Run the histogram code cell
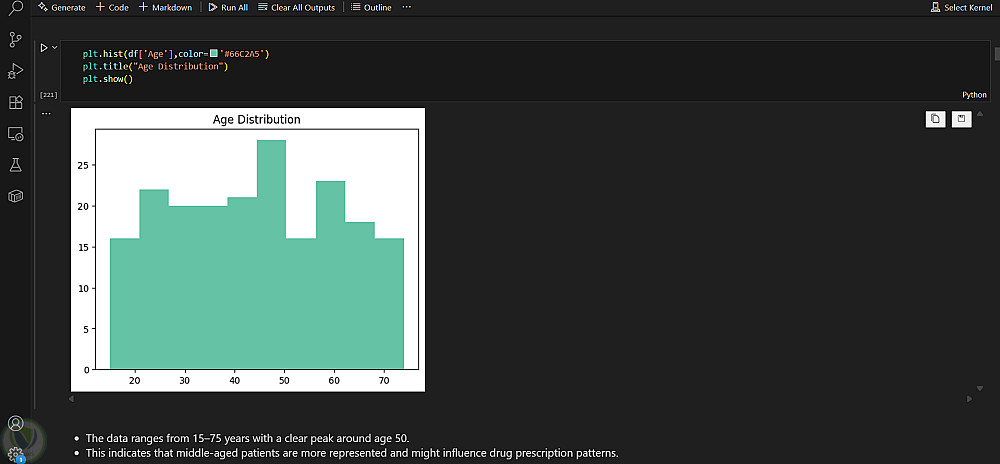1000x464 pixels. pos(43,47)
